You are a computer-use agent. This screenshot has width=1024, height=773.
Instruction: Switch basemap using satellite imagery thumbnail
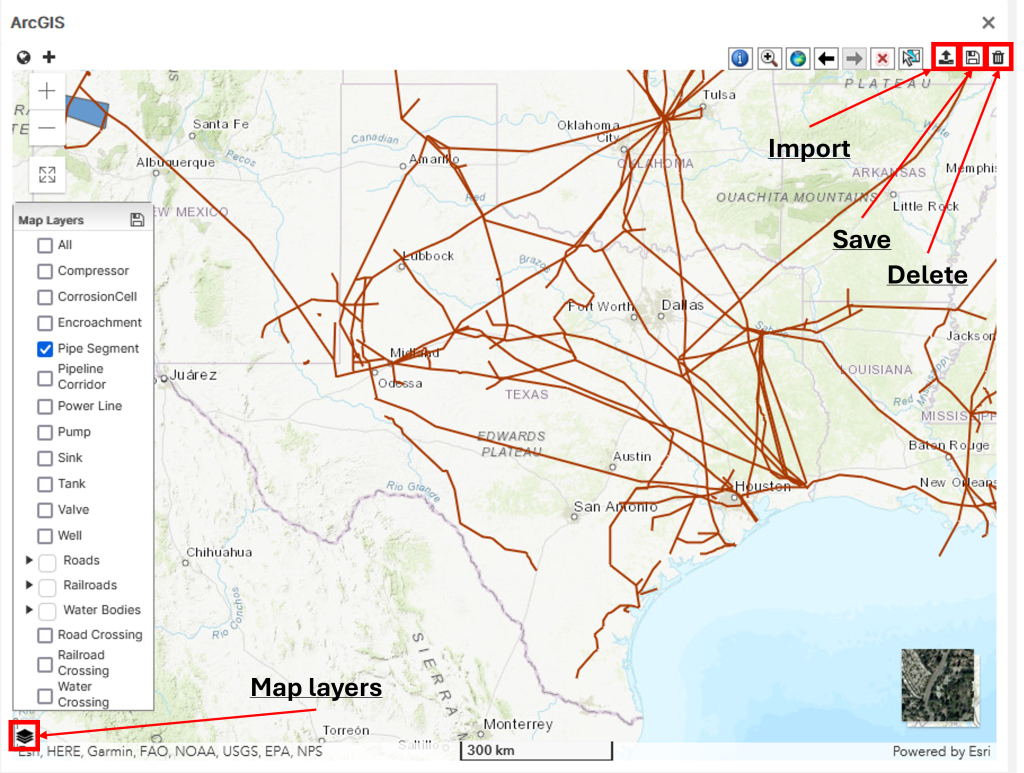[937, 685]
